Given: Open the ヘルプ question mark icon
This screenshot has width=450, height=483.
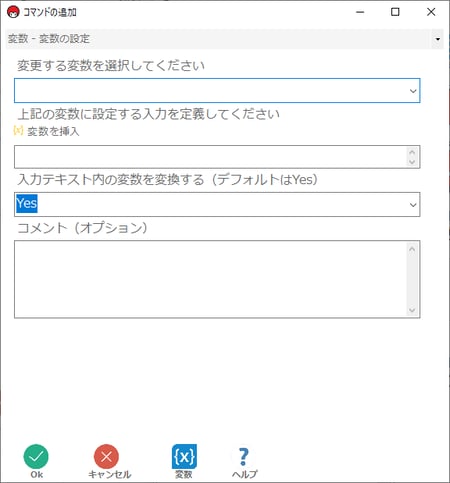Looking at the screenshot, I should [244, 456].
